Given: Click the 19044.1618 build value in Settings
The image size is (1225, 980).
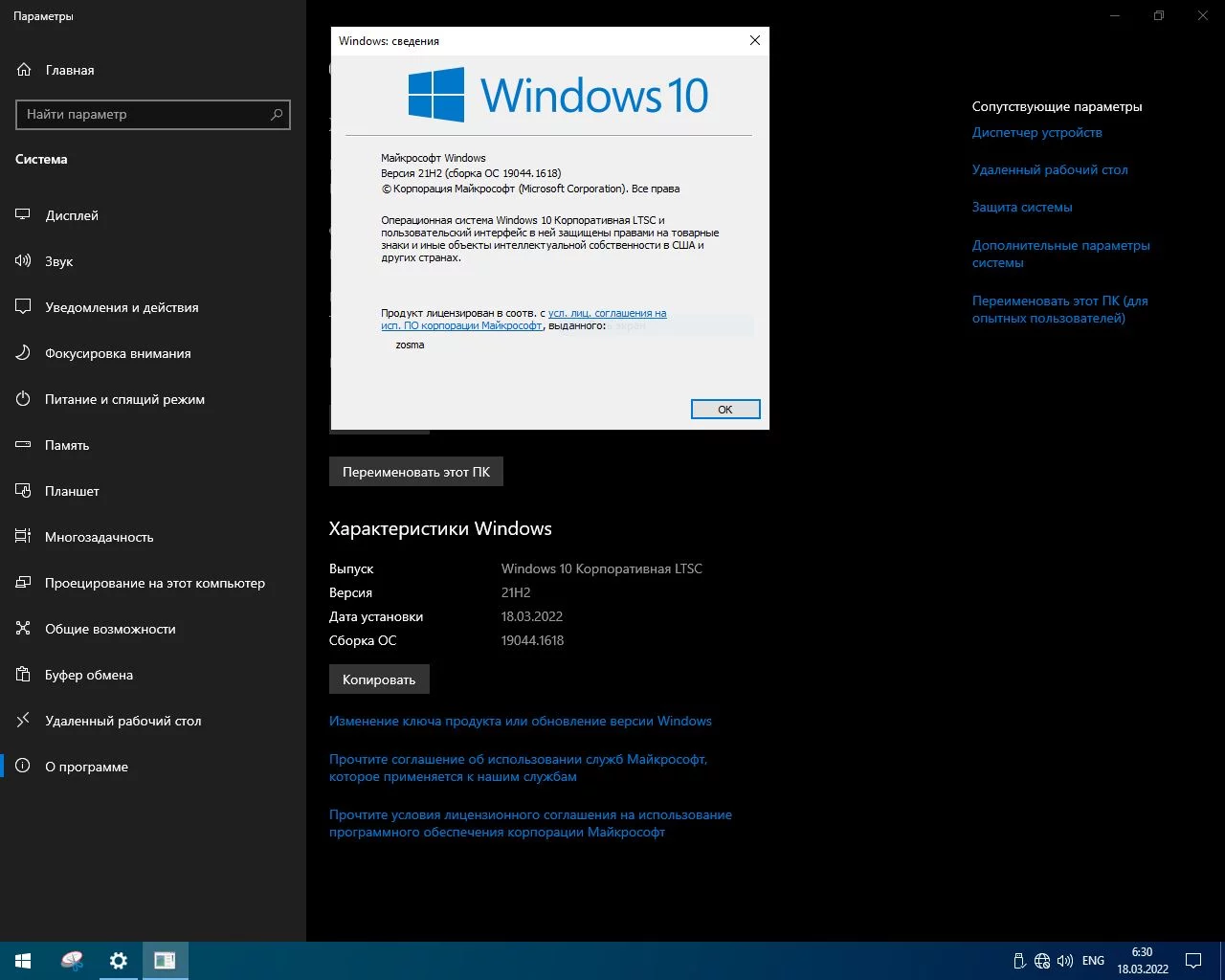Looking at the screenshot, I should pos(532,640).
